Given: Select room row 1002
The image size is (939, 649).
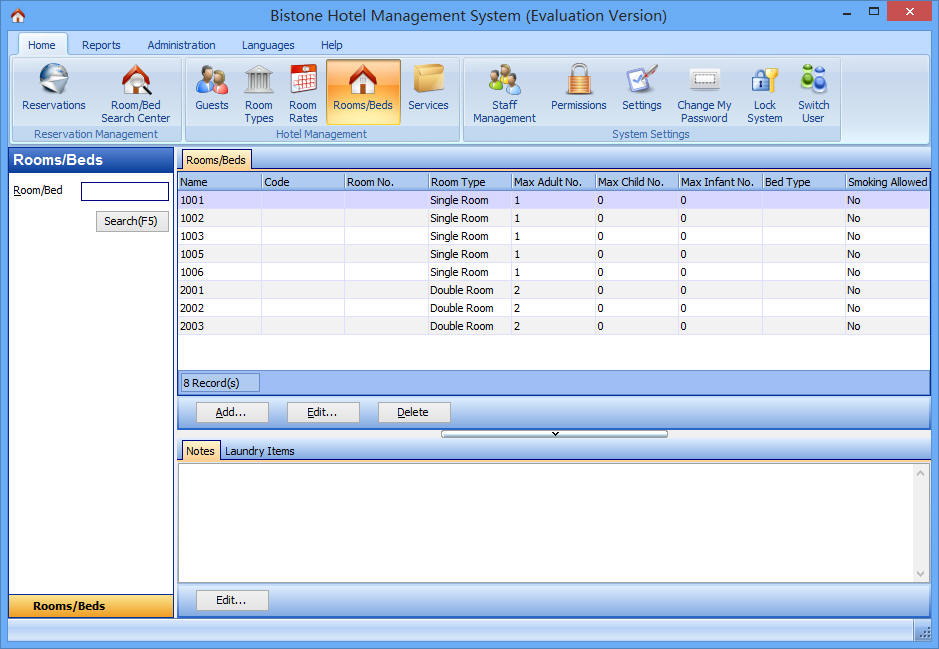Looking at the screenshot, I should click(x=554, y=218).
